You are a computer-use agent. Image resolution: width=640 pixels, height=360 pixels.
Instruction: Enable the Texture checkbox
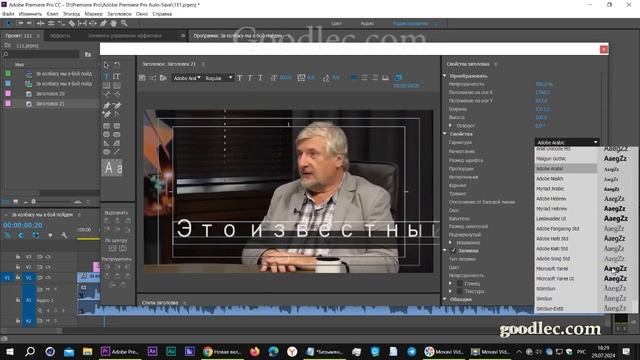click(x=460, y=291)
